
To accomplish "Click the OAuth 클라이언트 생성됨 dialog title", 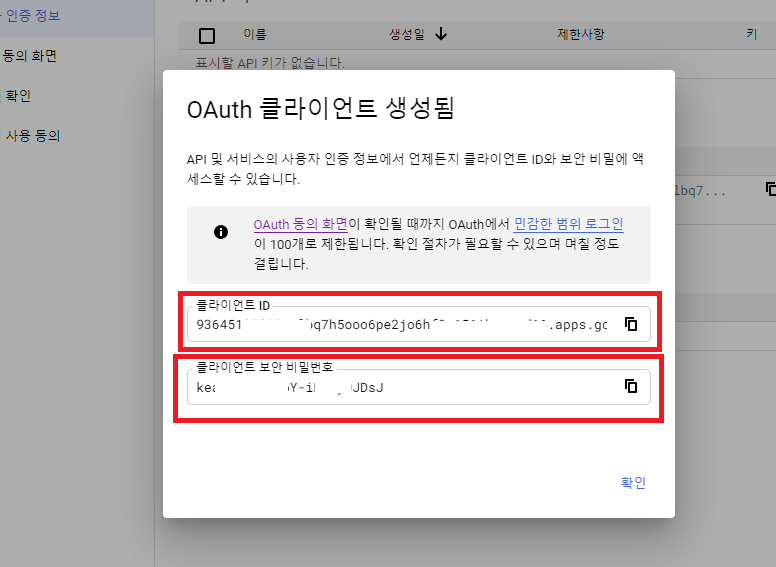I will coord(320,108).
